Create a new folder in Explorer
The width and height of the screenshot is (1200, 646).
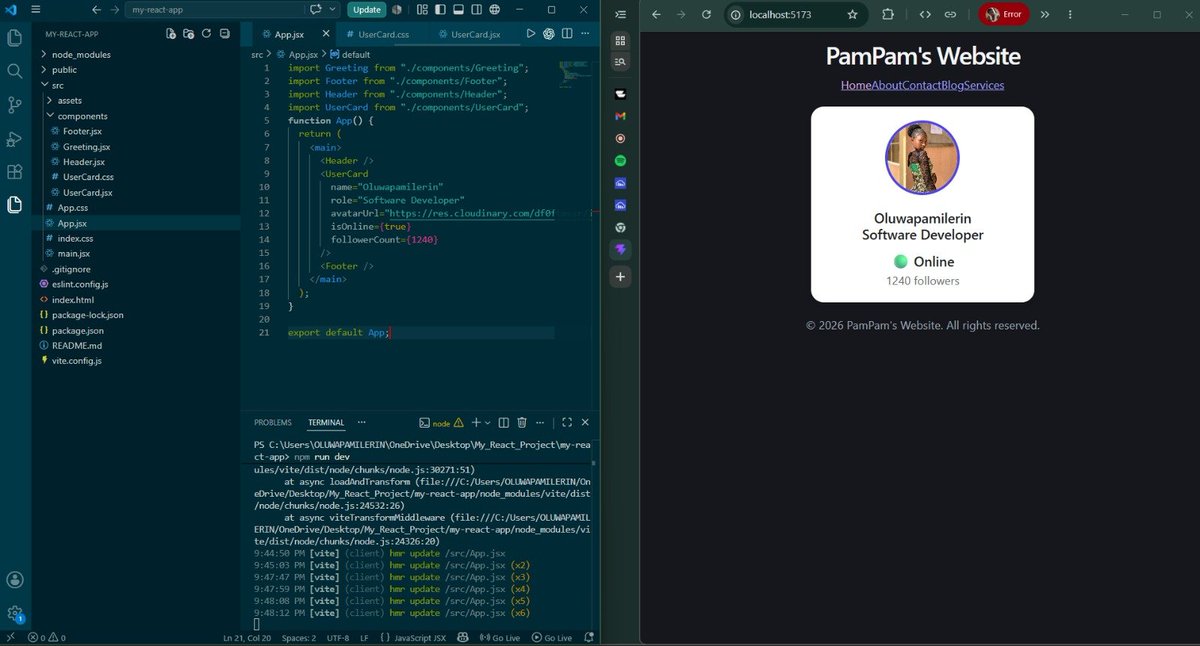[189, 33]
